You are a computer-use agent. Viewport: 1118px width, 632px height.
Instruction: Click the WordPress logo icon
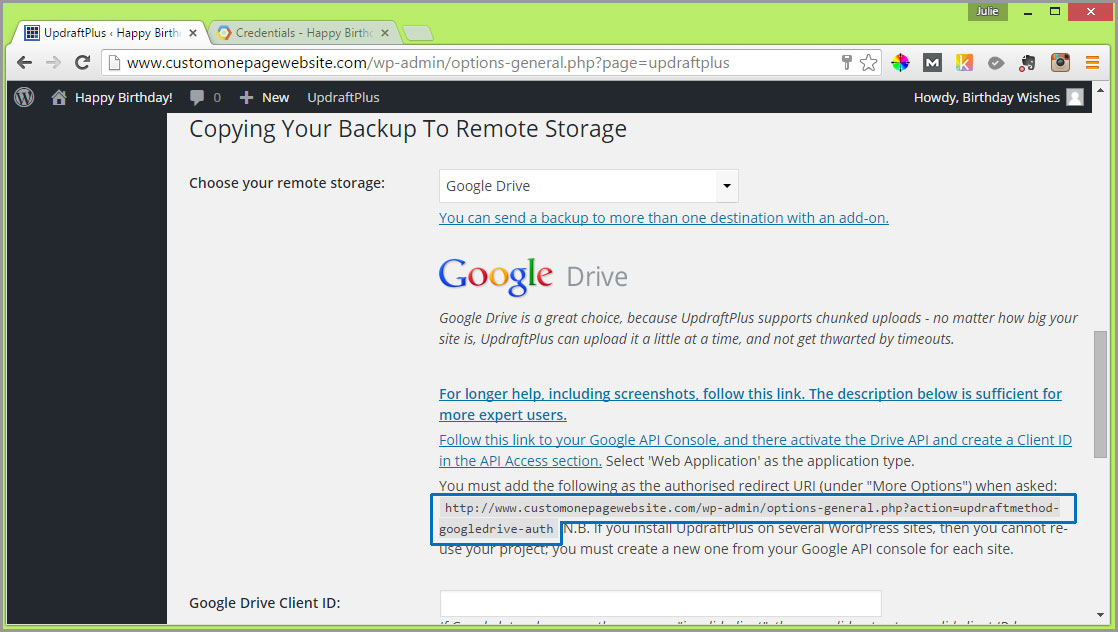24,97
